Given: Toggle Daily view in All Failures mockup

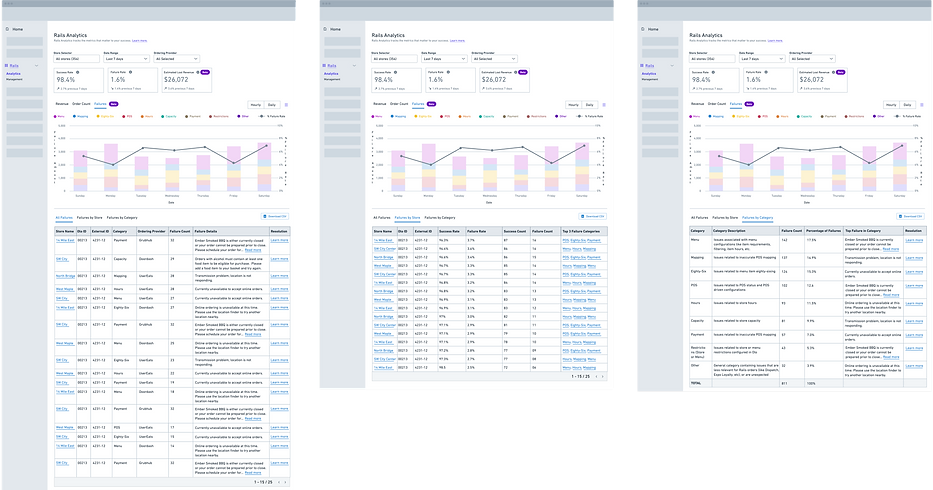Looking at the screenshot, I should point(272,105).
